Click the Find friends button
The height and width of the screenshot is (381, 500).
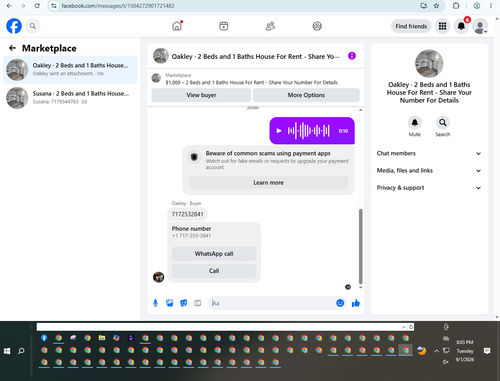411,26
